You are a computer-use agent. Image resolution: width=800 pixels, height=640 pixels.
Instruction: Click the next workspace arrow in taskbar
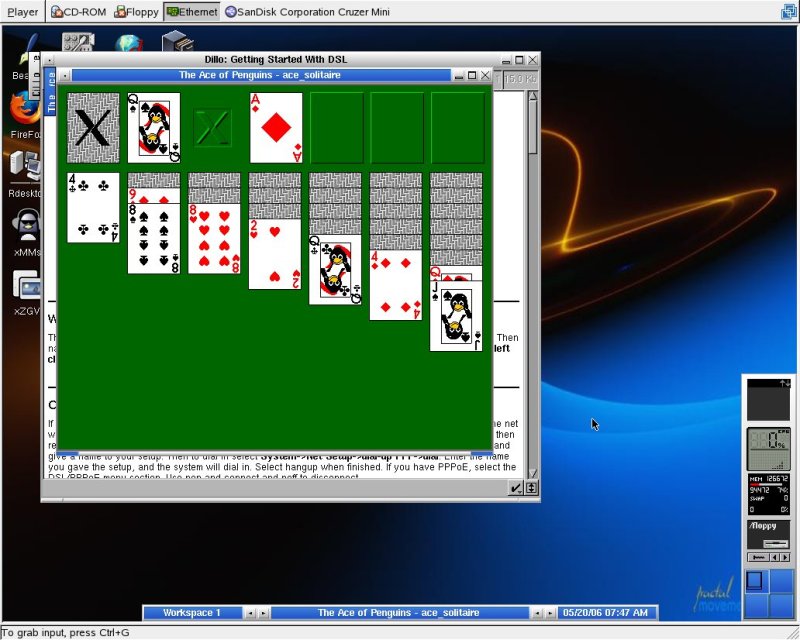click(x=264, y=612)
